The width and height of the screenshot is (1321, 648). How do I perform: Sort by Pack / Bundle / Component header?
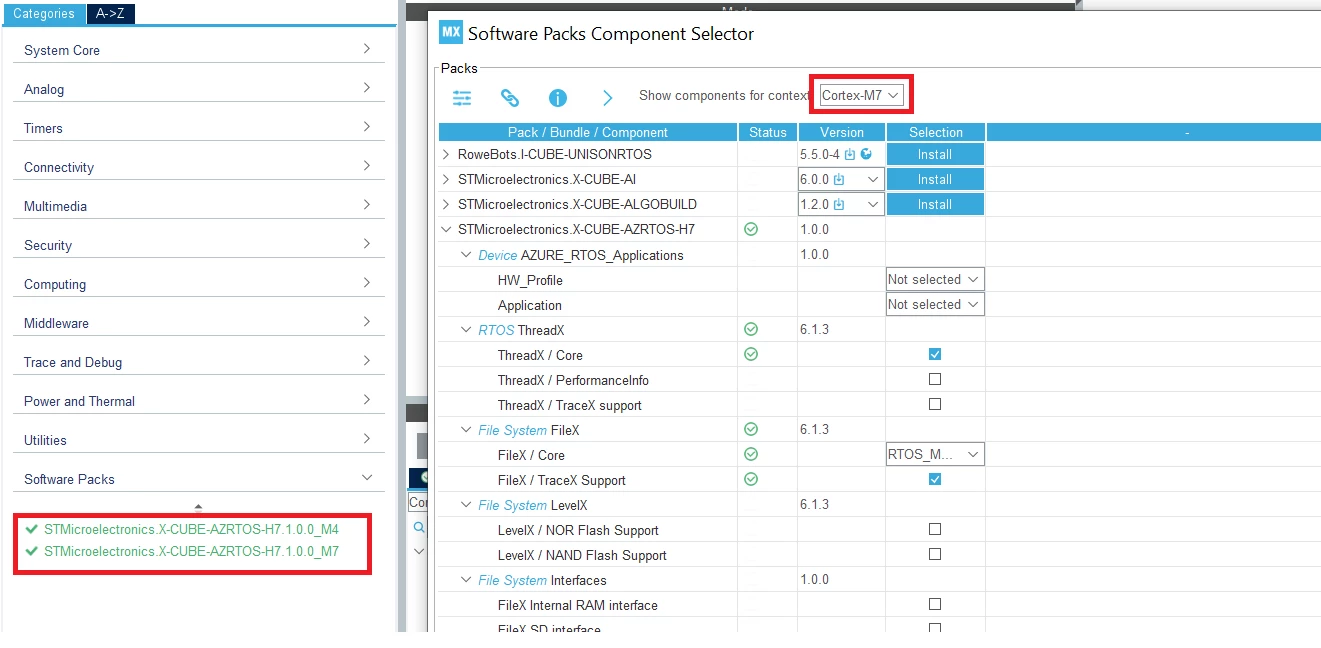(x=587, y=132)
